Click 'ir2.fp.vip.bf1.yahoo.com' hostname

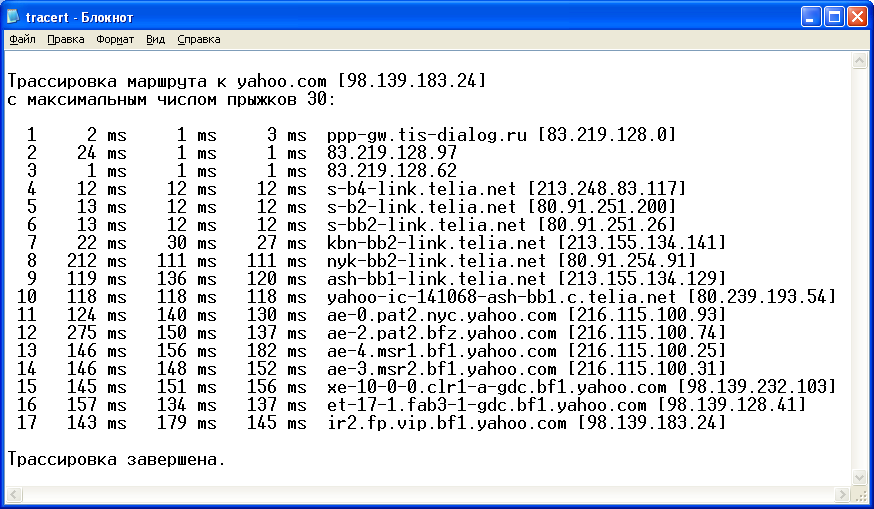(x=446, y=423)
